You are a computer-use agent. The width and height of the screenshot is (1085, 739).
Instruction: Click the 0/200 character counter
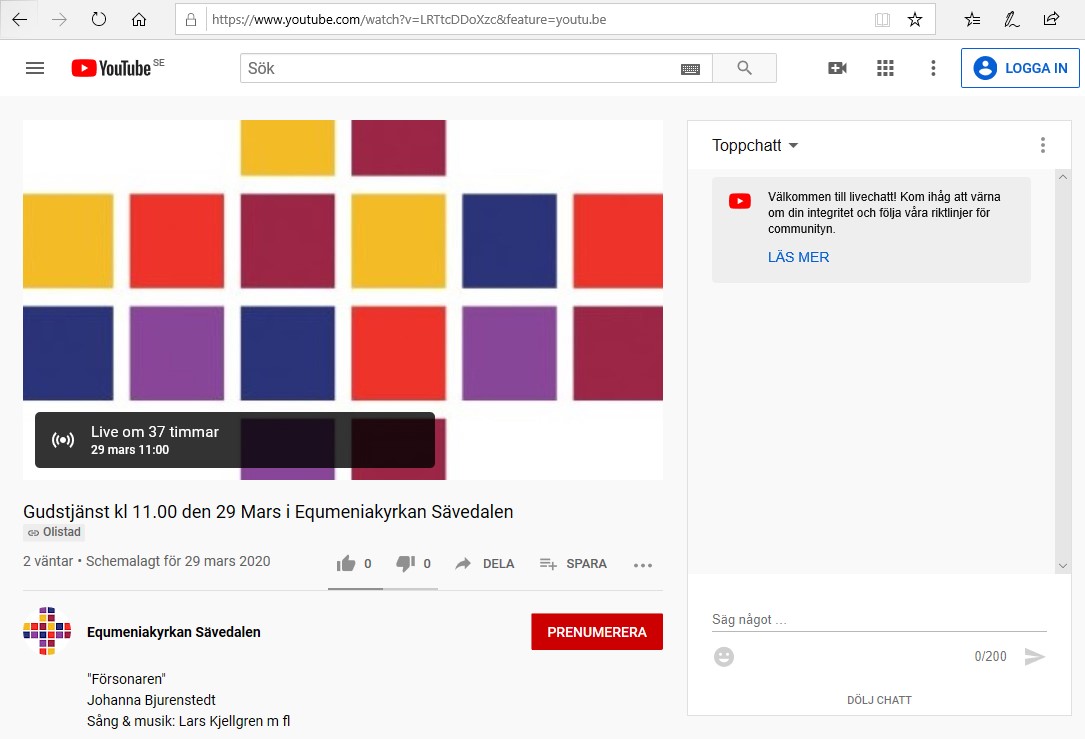990,656
